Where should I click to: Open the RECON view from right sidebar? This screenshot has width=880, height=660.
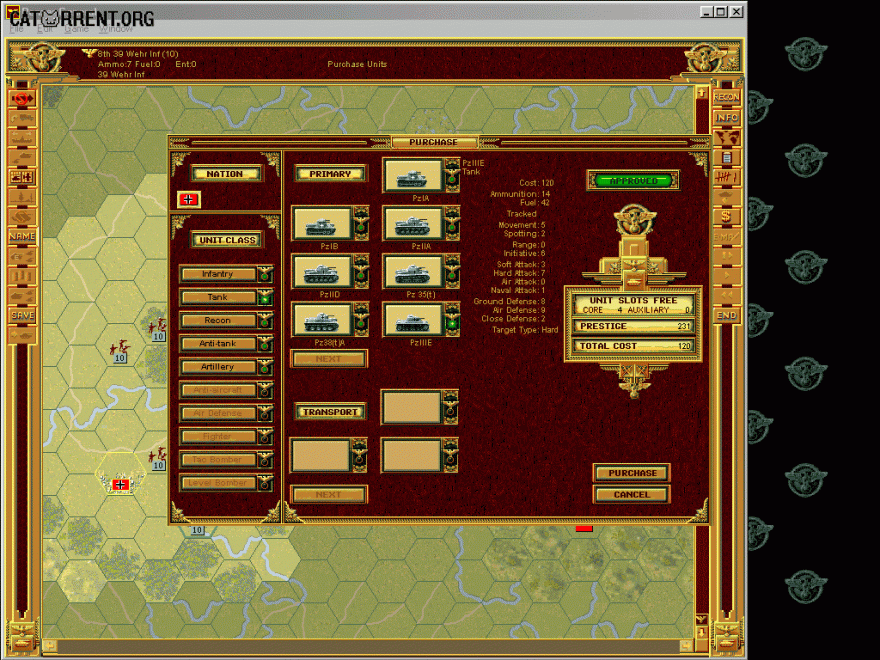click(x=726, y=98)
